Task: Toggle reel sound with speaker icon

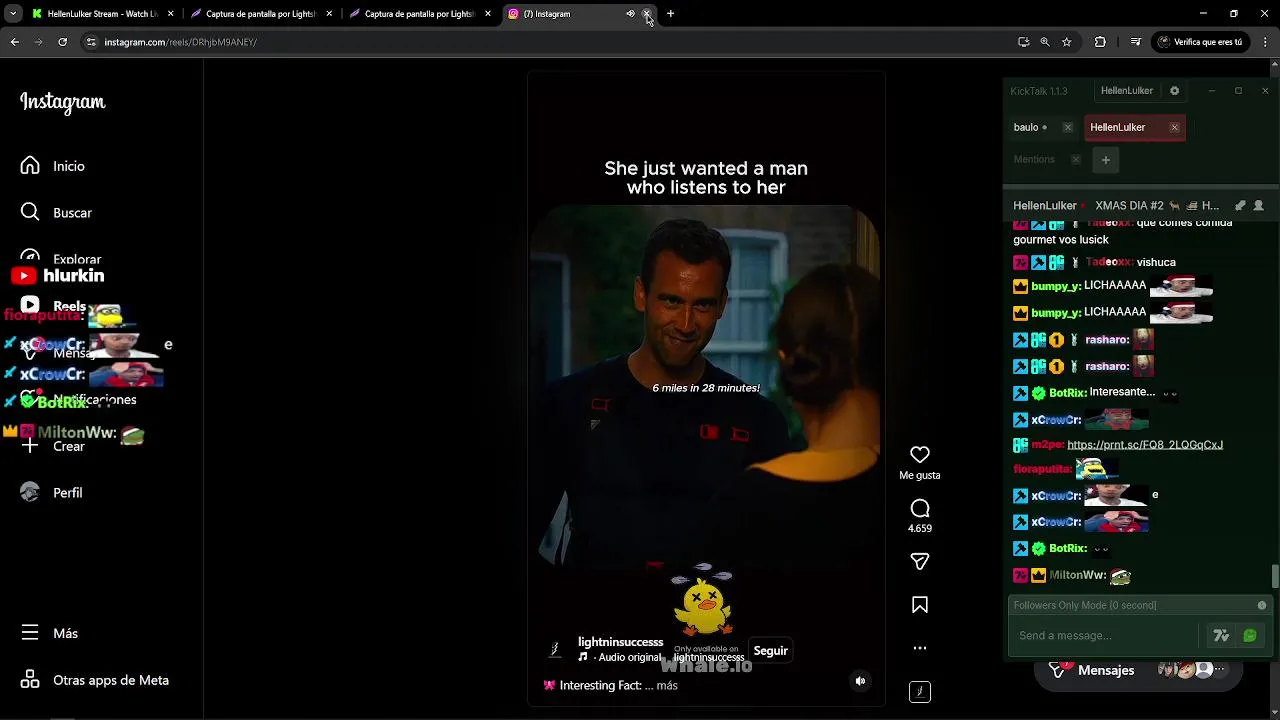Action: tap(860, 681)
